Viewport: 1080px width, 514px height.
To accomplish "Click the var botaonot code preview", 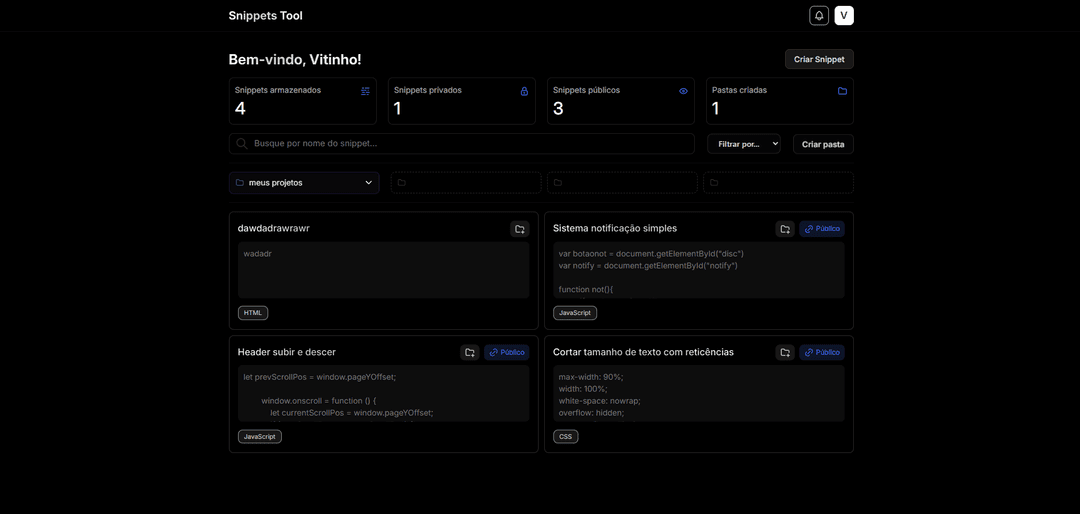I will (x=698, y=269).
